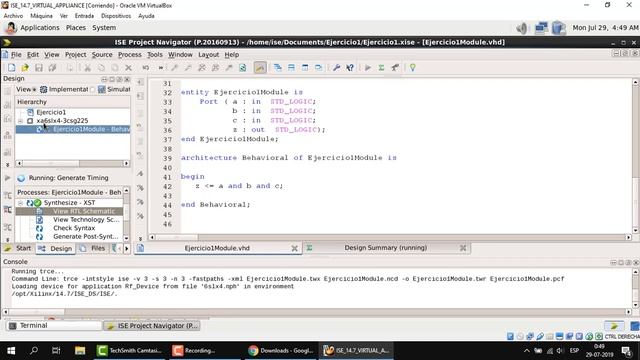Open the Process menu
The image size is (640, 360).
coord(130,55)
